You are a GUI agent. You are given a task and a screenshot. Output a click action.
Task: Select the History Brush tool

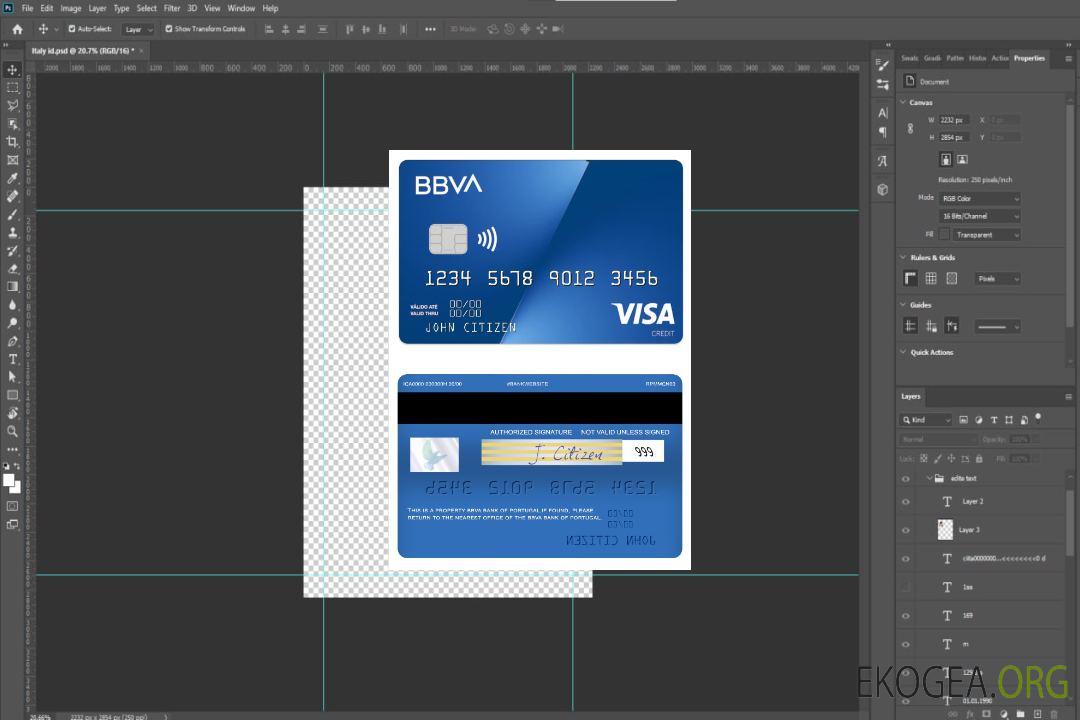pyautogui.click(x=12, y=250)
